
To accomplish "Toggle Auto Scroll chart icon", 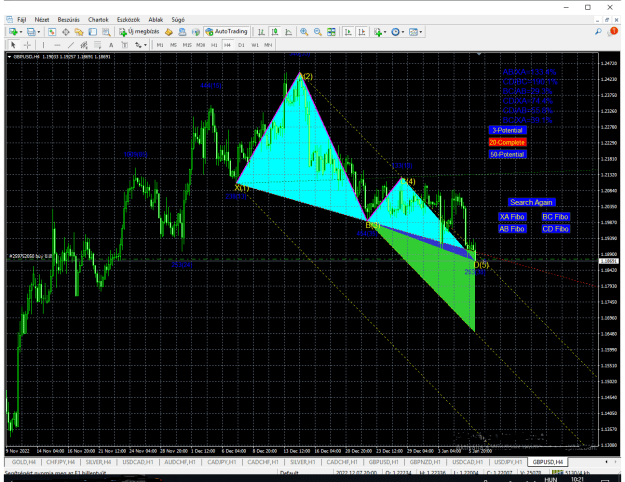I will tap(348, 32).
